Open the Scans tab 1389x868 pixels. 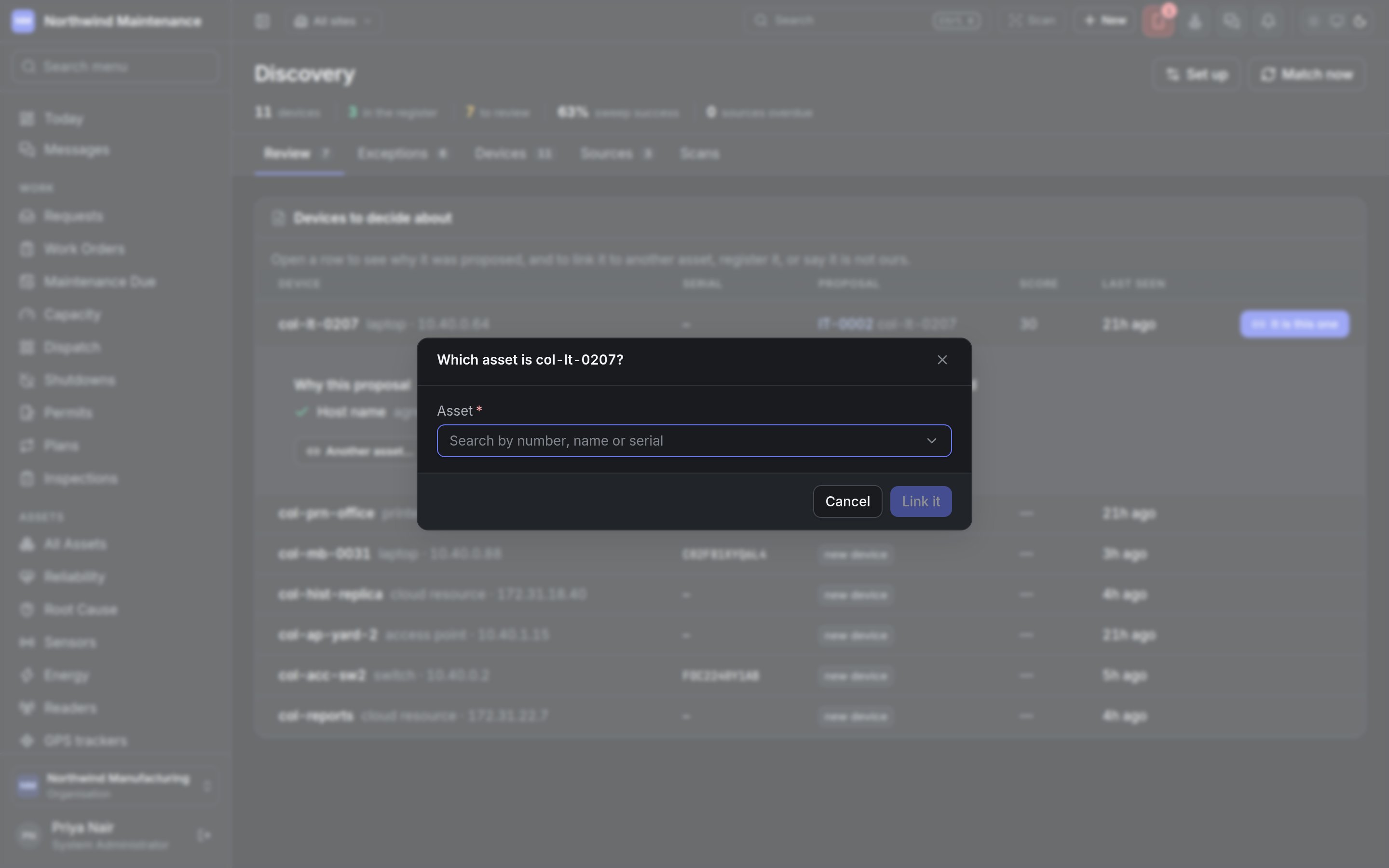(699, 154)
